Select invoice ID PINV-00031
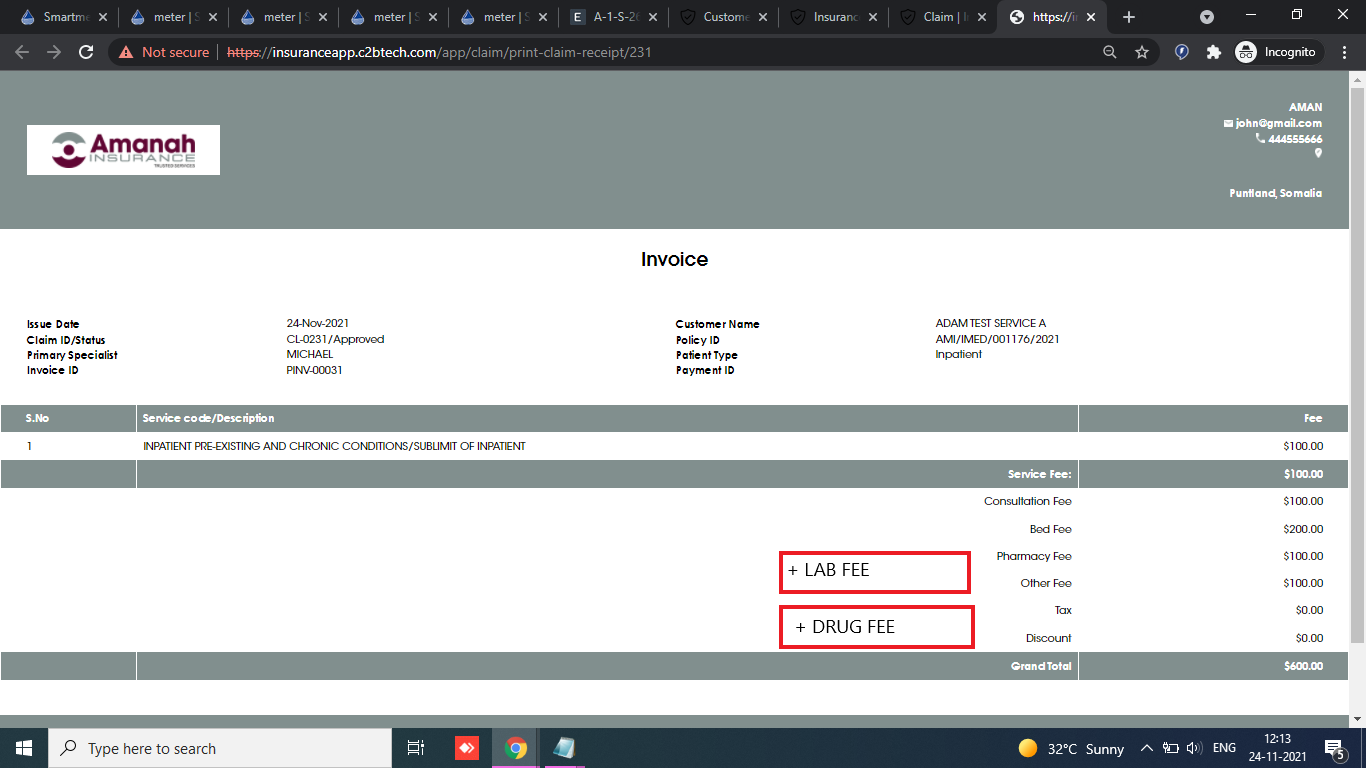The image size is (1366, 768). click(x=315, y=370)
